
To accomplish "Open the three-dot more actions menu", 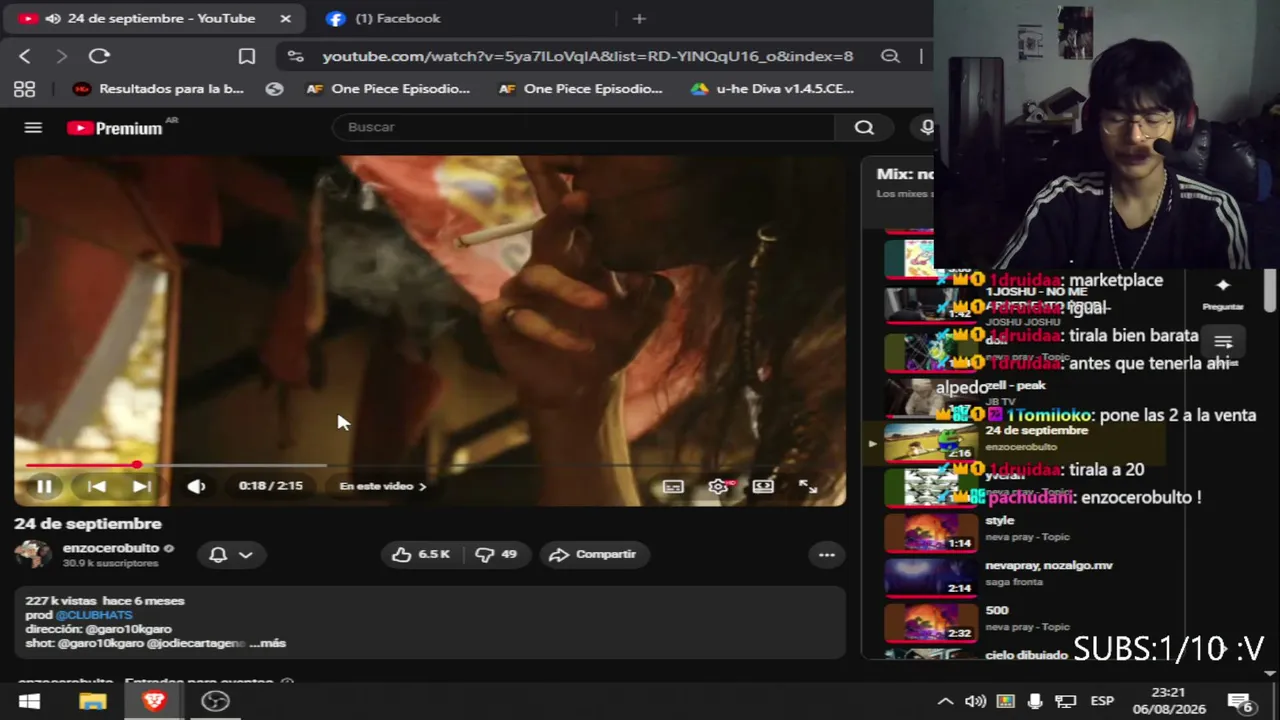I will coord(827,554).
